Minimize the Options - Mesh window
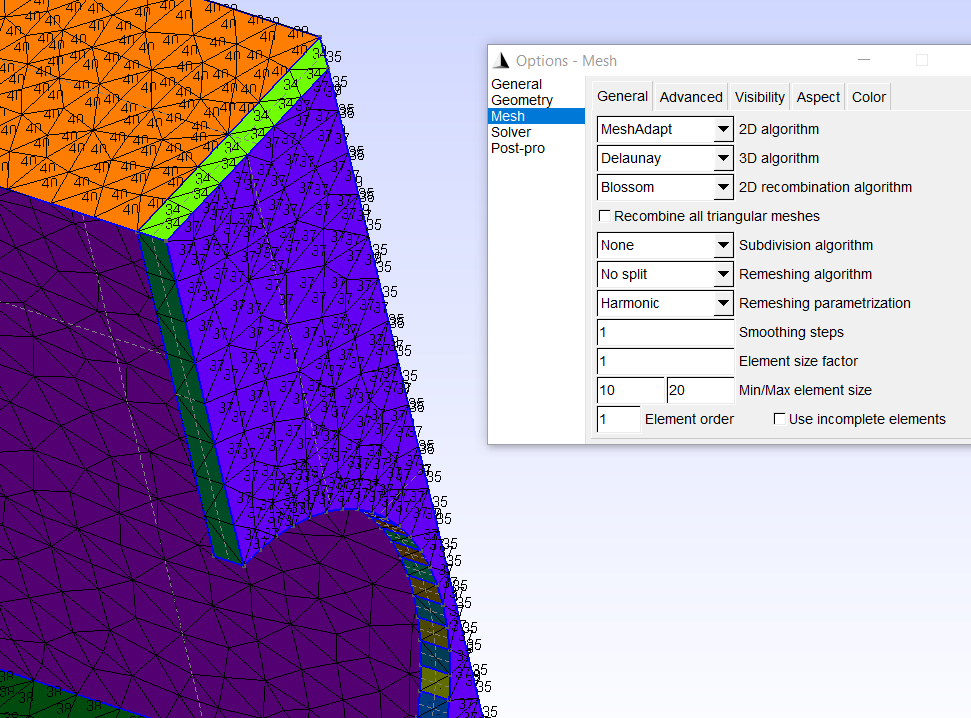 [x=864, y=60]
